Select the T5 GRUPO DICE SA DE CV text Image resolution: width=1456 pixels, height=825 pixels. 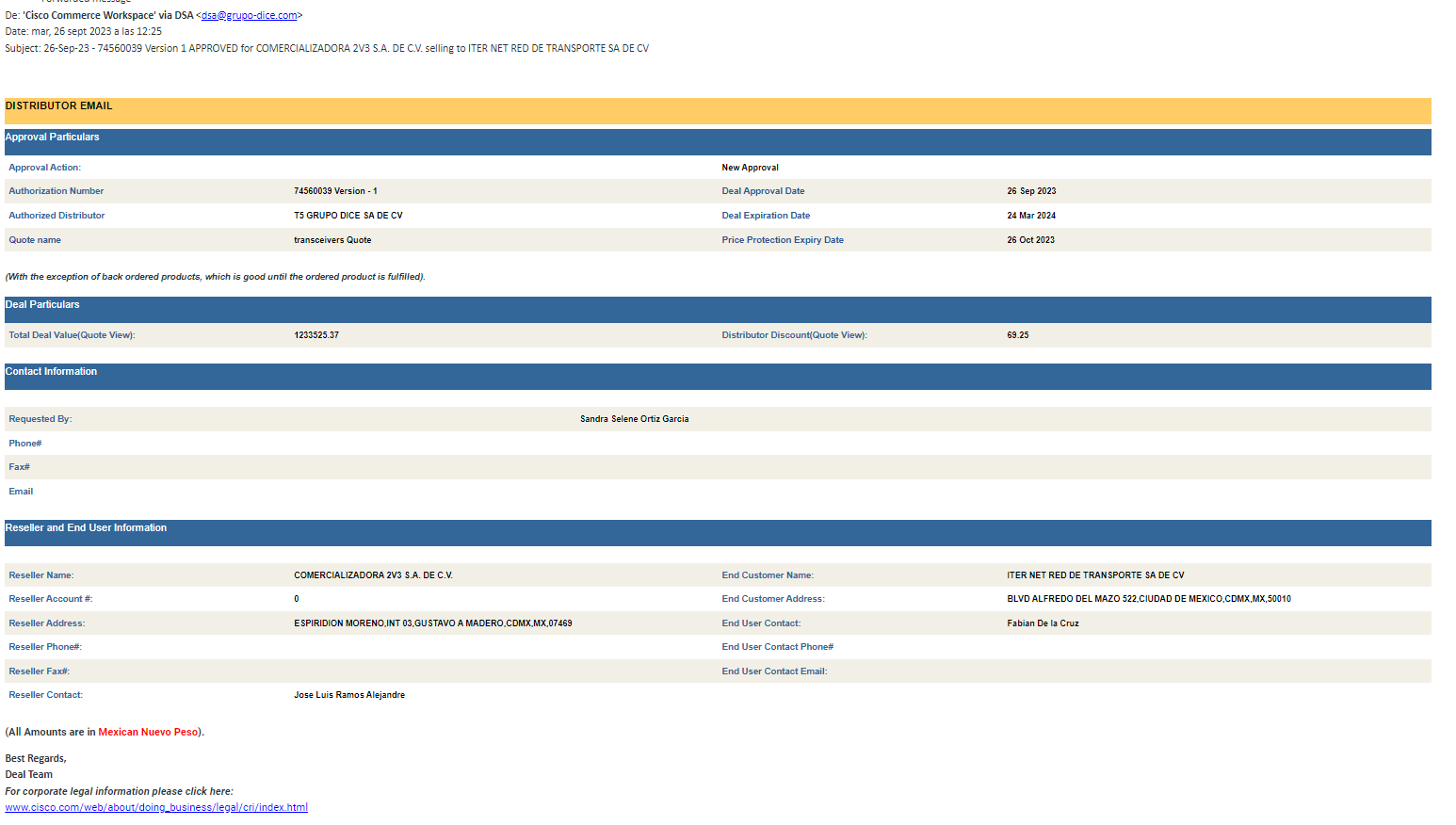tap(348, 216)
